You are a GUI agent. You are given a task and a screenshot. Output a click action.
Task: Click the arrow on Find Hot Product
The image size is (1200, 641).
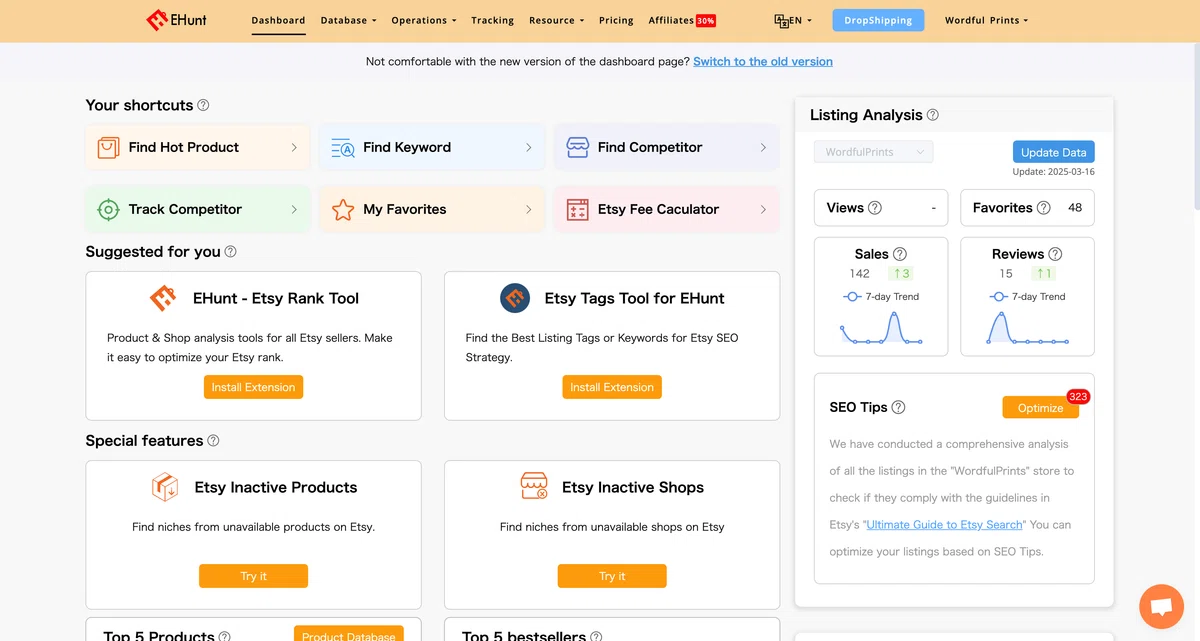click(x=294, y=148)
